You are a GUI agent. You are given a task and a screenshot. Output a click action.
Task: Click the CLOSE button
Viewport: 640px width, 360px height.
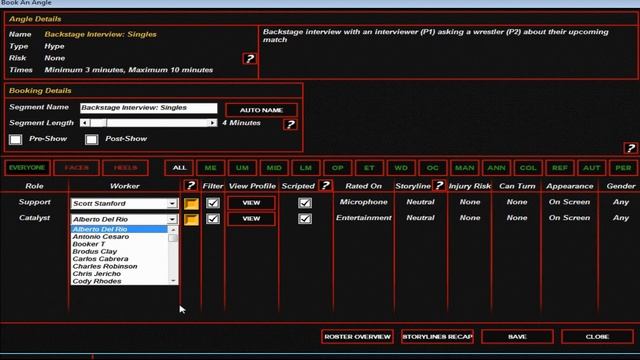coord(597,337)
